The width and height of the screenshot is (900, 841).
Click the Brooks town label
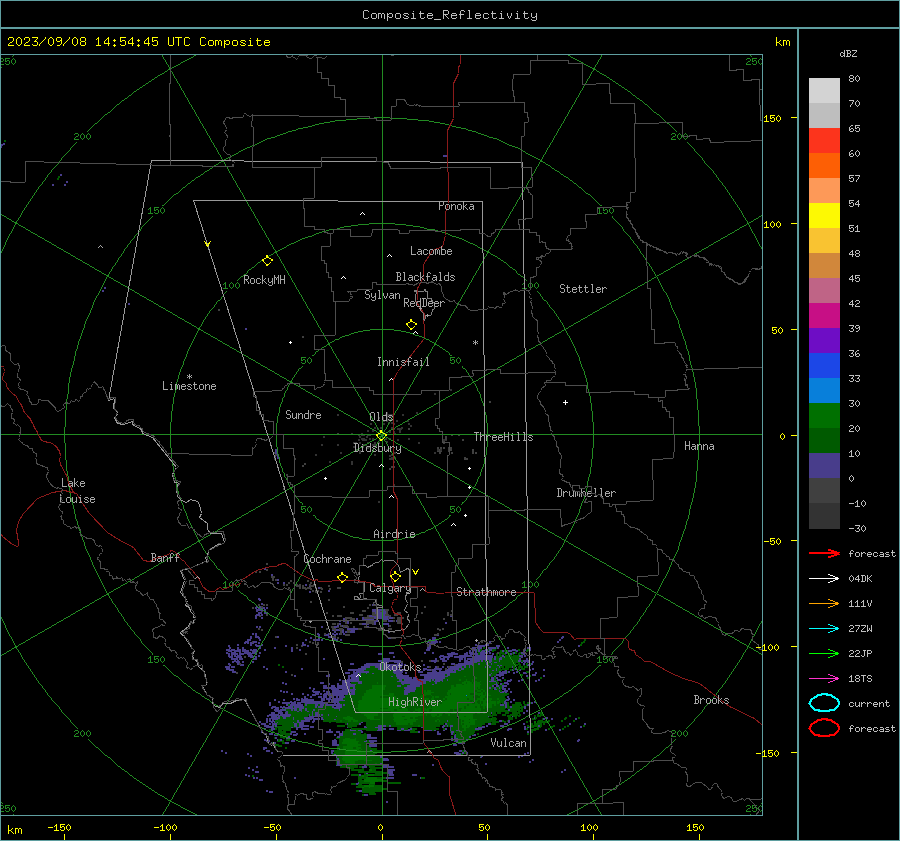pos(711,700)
